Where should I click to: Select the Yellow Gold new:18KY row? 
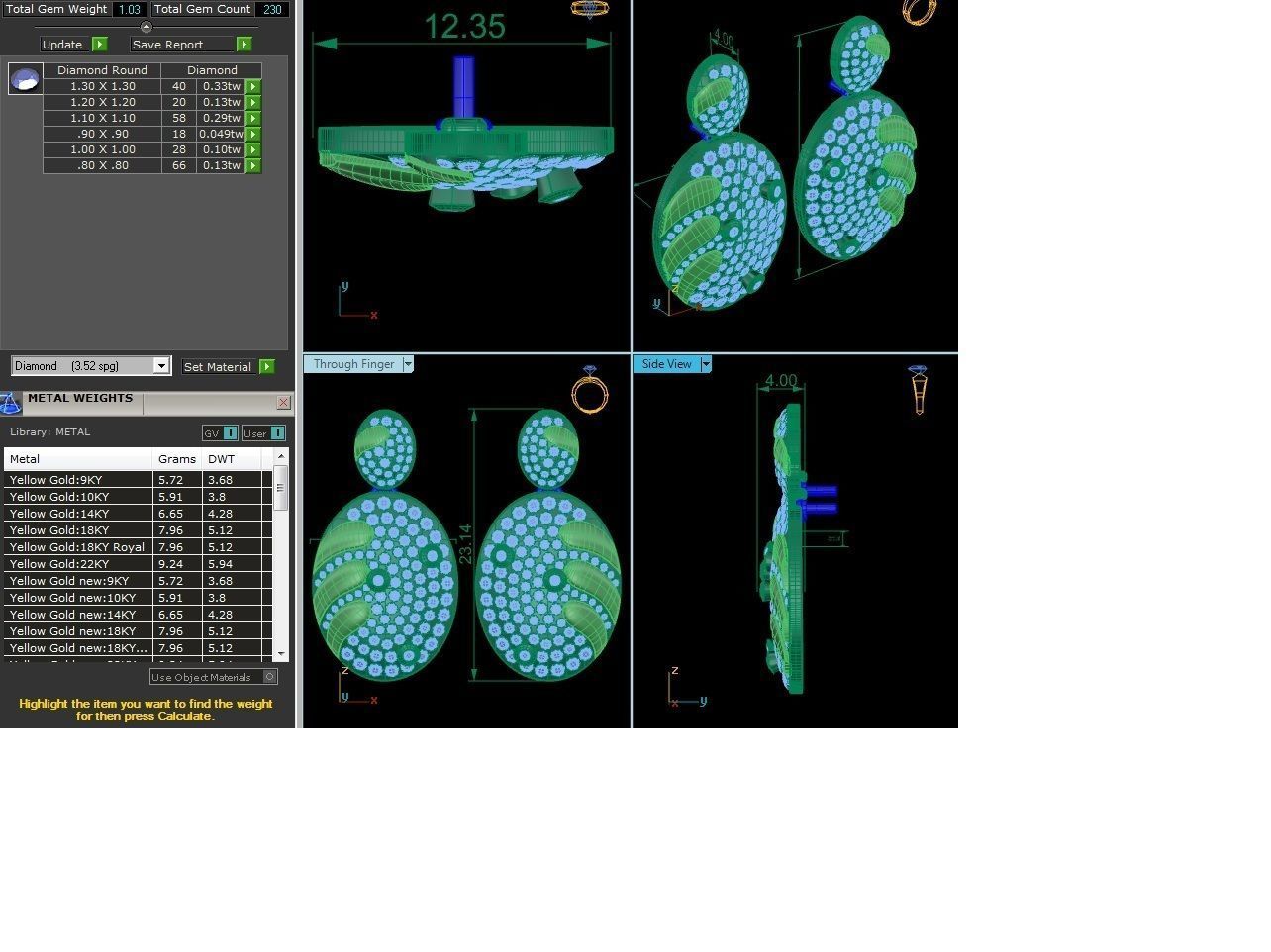click(x=139, y=631)
